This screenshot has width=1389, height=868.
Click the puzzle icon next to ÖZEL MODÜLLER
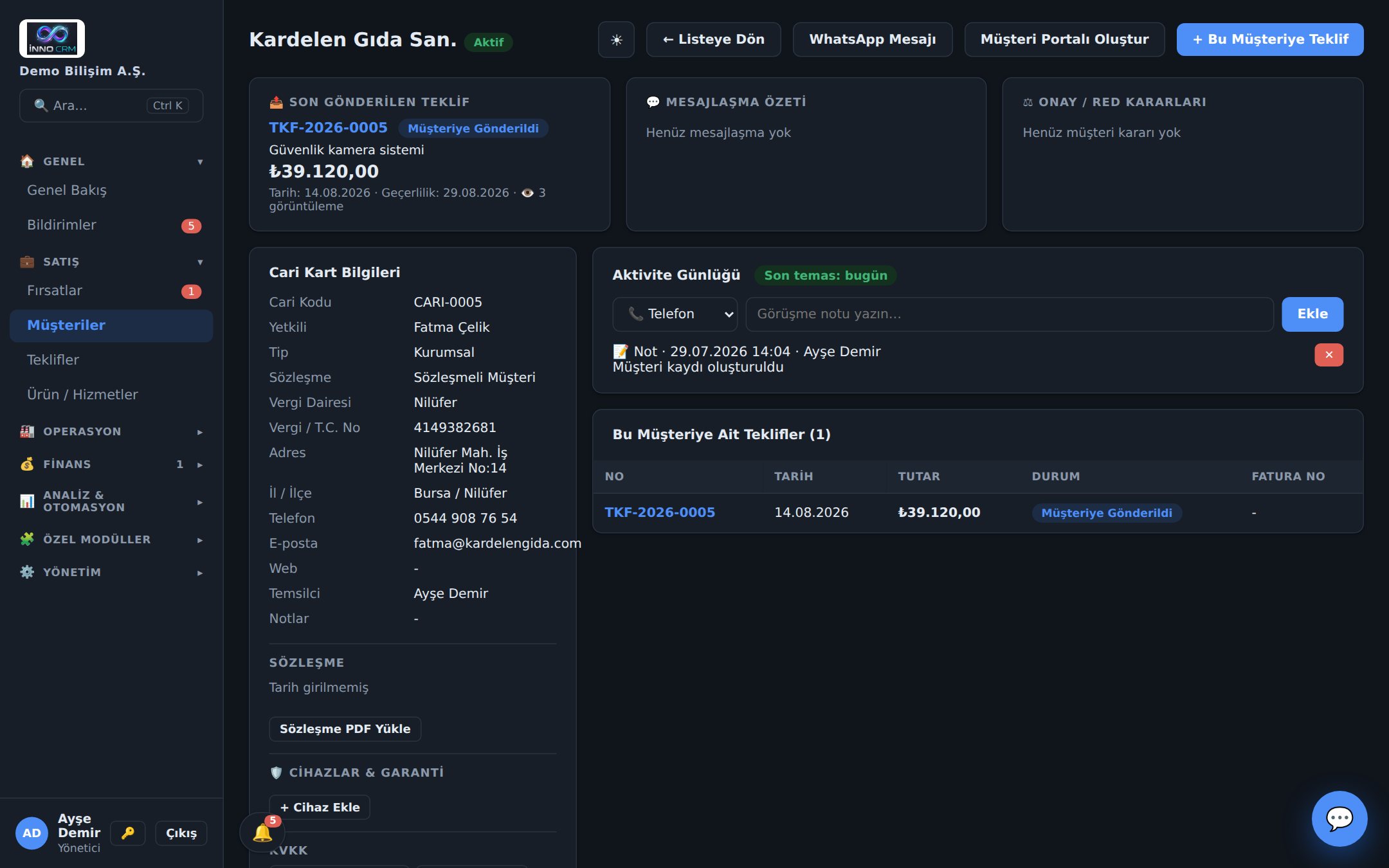click(x=27, y=539)
